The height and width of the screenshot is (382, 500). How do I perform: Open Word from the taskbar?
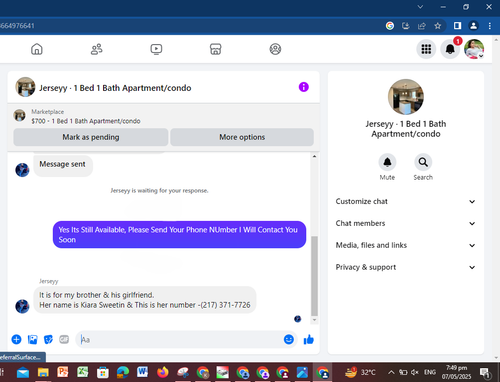pyautogui.click(x=142, y=372)
